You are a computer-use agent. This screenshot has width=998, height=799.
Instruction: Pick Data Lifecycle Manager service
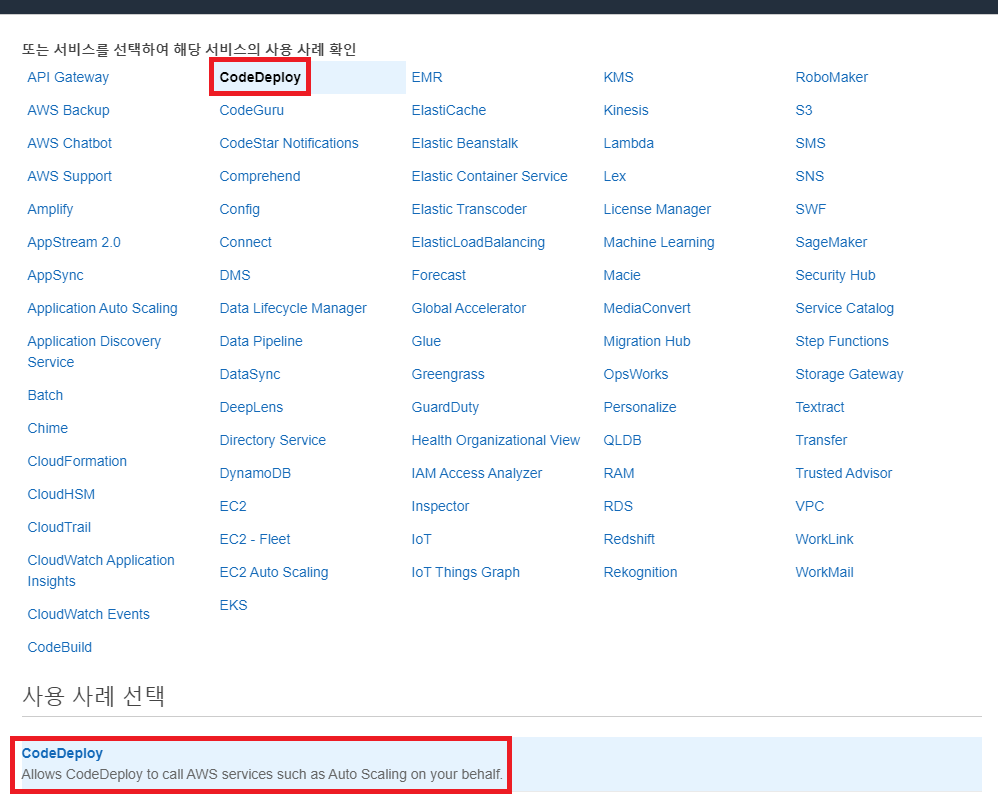click(293, 309)
